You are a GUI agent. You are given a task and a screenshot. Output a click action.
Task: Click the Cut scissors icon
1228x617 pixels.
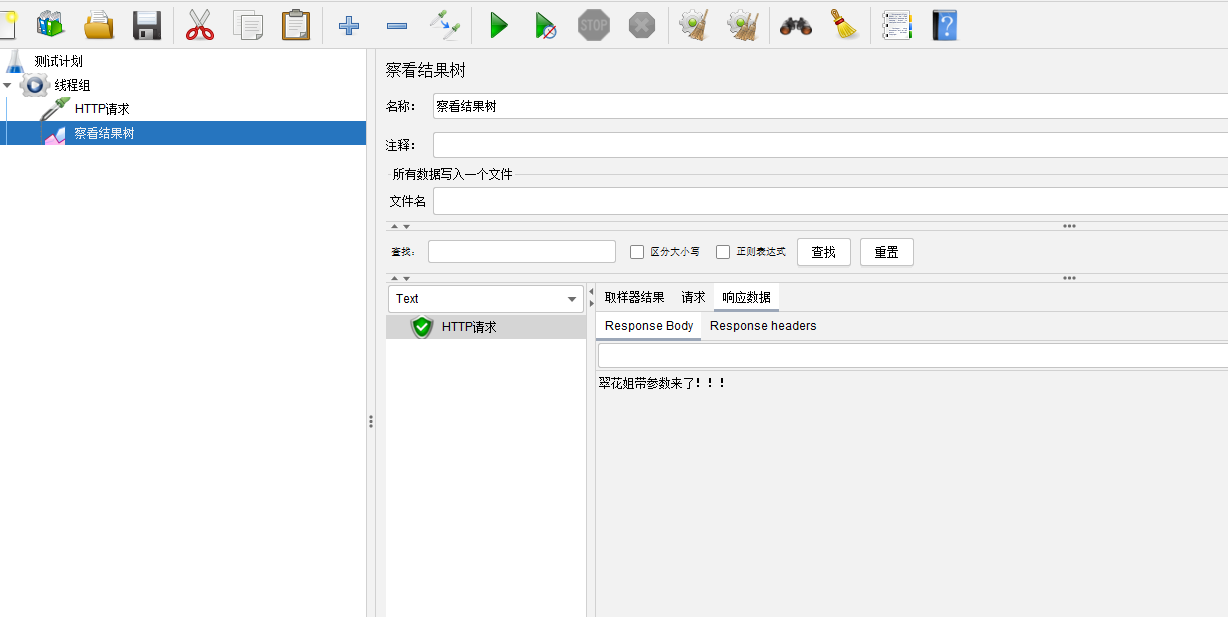(x=200, y=24)
